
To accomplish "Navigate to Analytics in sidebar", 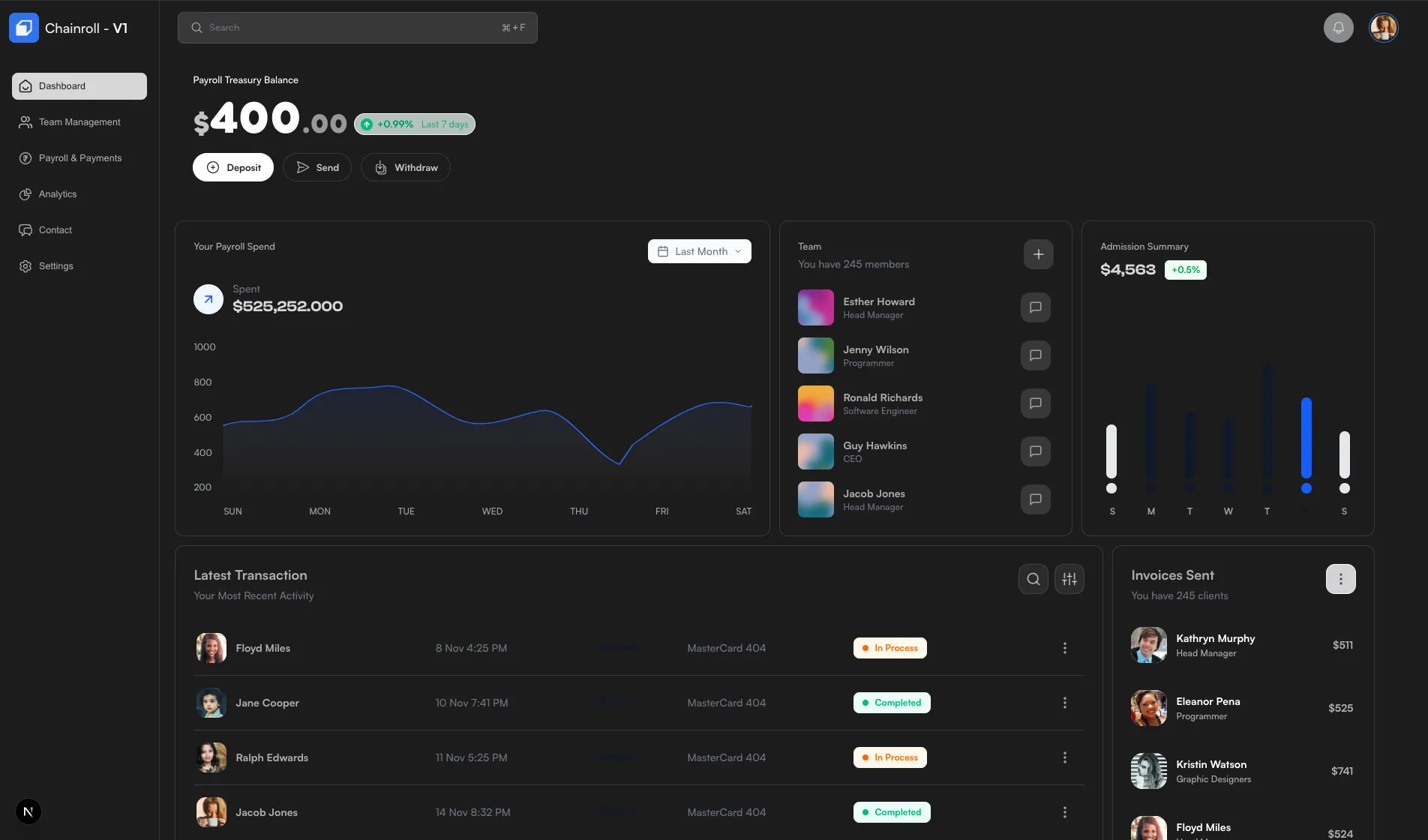I will coord(58,194).
